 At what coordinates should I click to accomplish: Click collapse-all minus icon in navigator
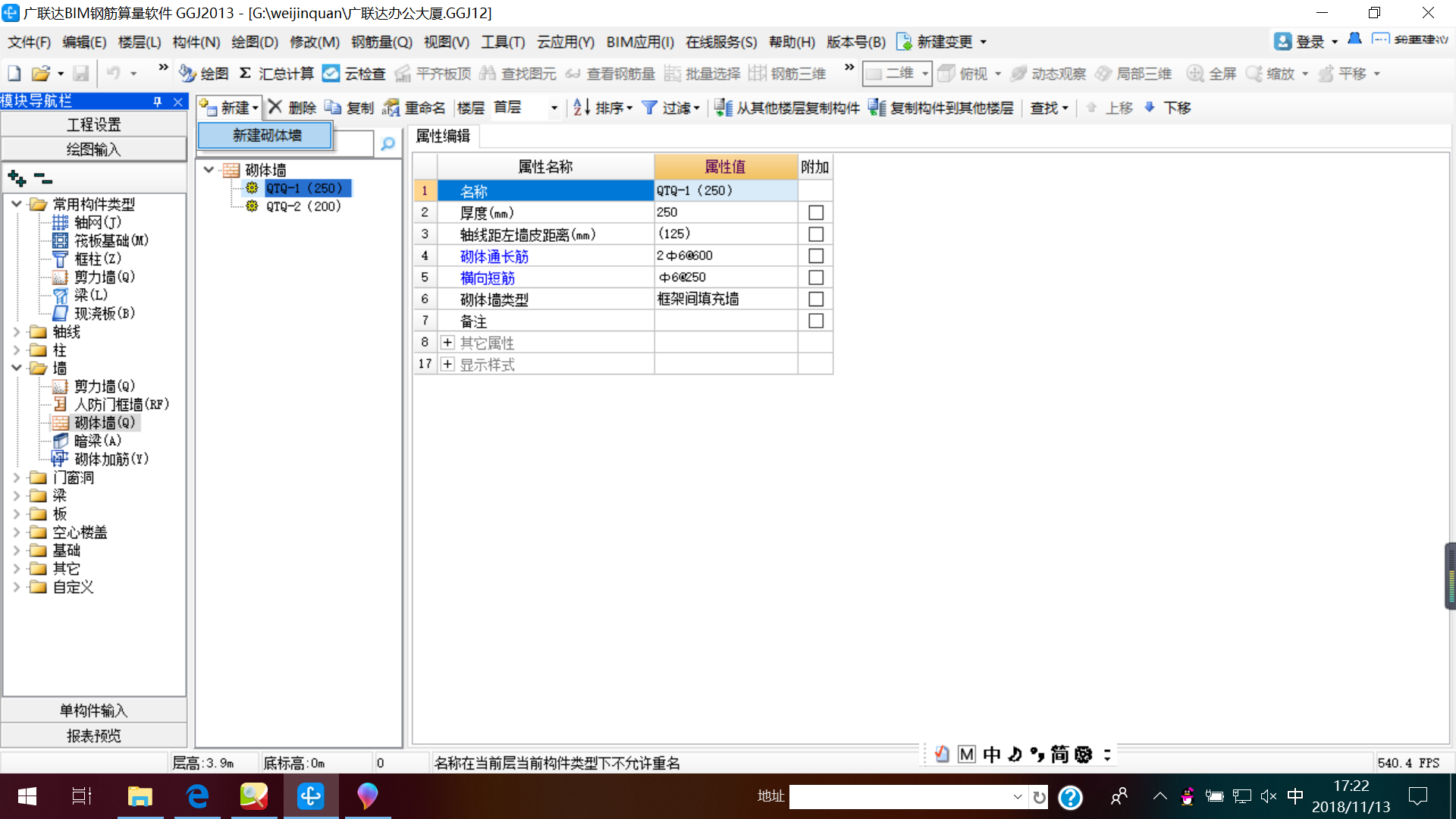pos(43,179)
